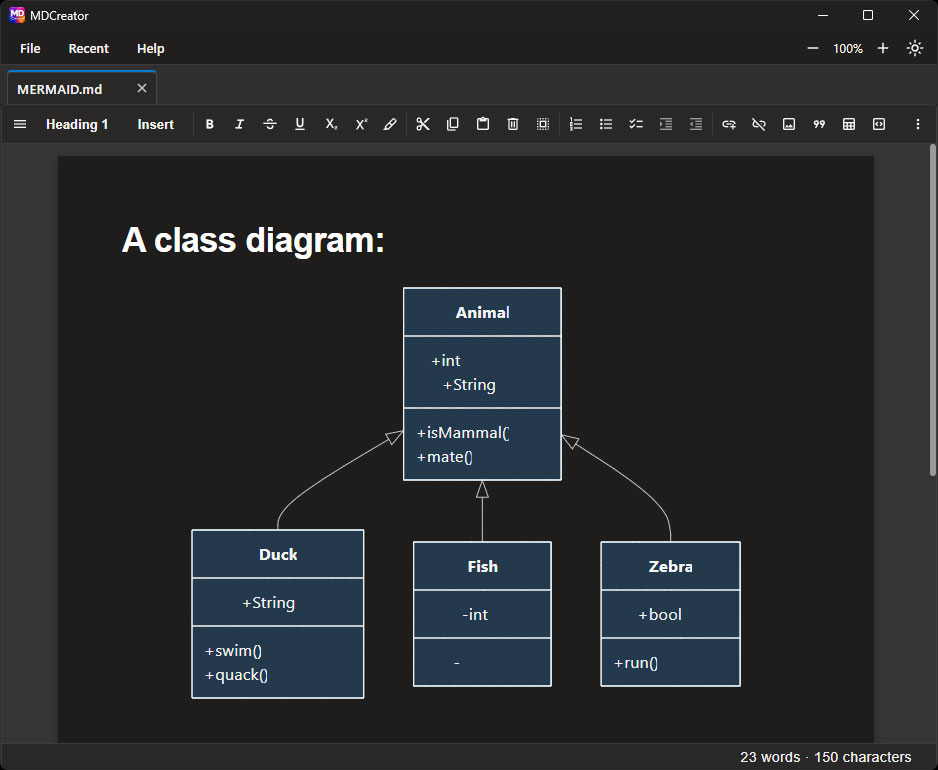Insert a table
Image resolution: width=938 pixels, height=770 pixels.
(x=849, y=124)
